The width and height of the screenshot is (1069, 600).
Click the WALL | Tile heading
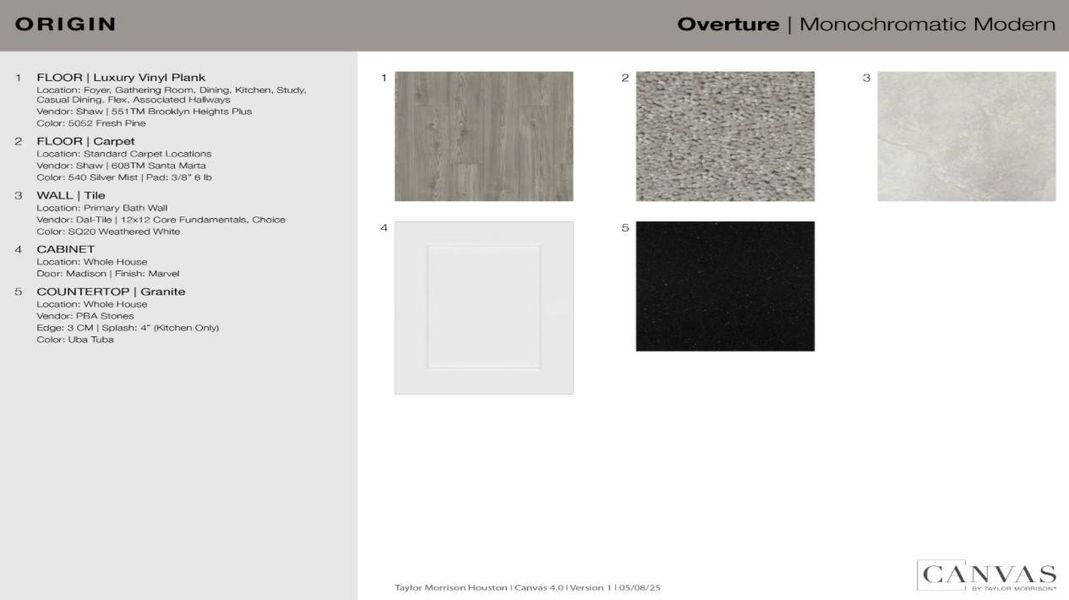(71, 195)
